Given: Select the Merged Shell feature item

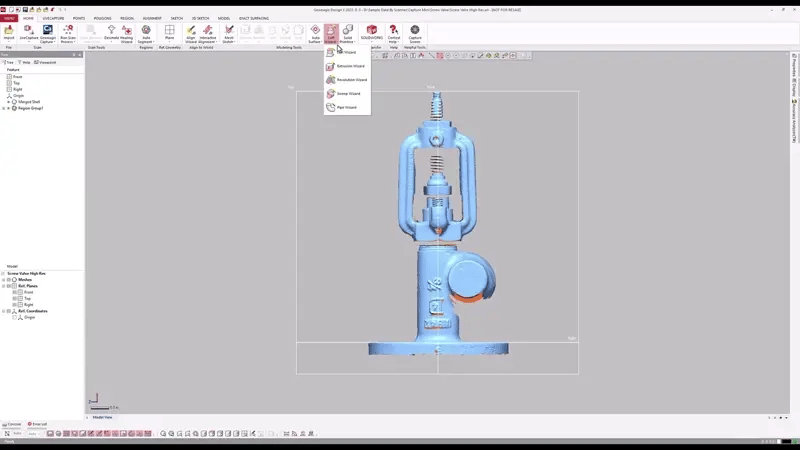Looking at the screenshot, I should click(29, 102).
